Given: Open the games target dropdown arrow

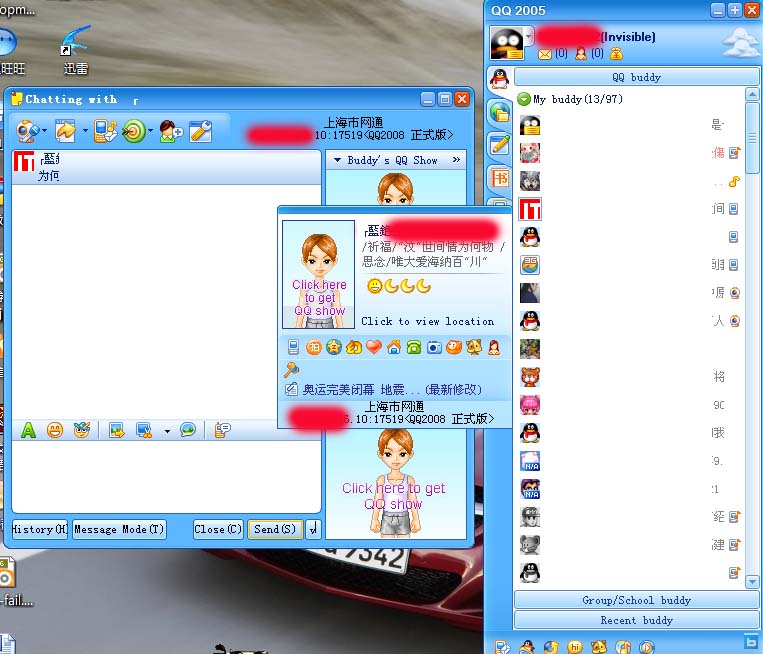Looking at the screenshot, I should tap(150, 130).
